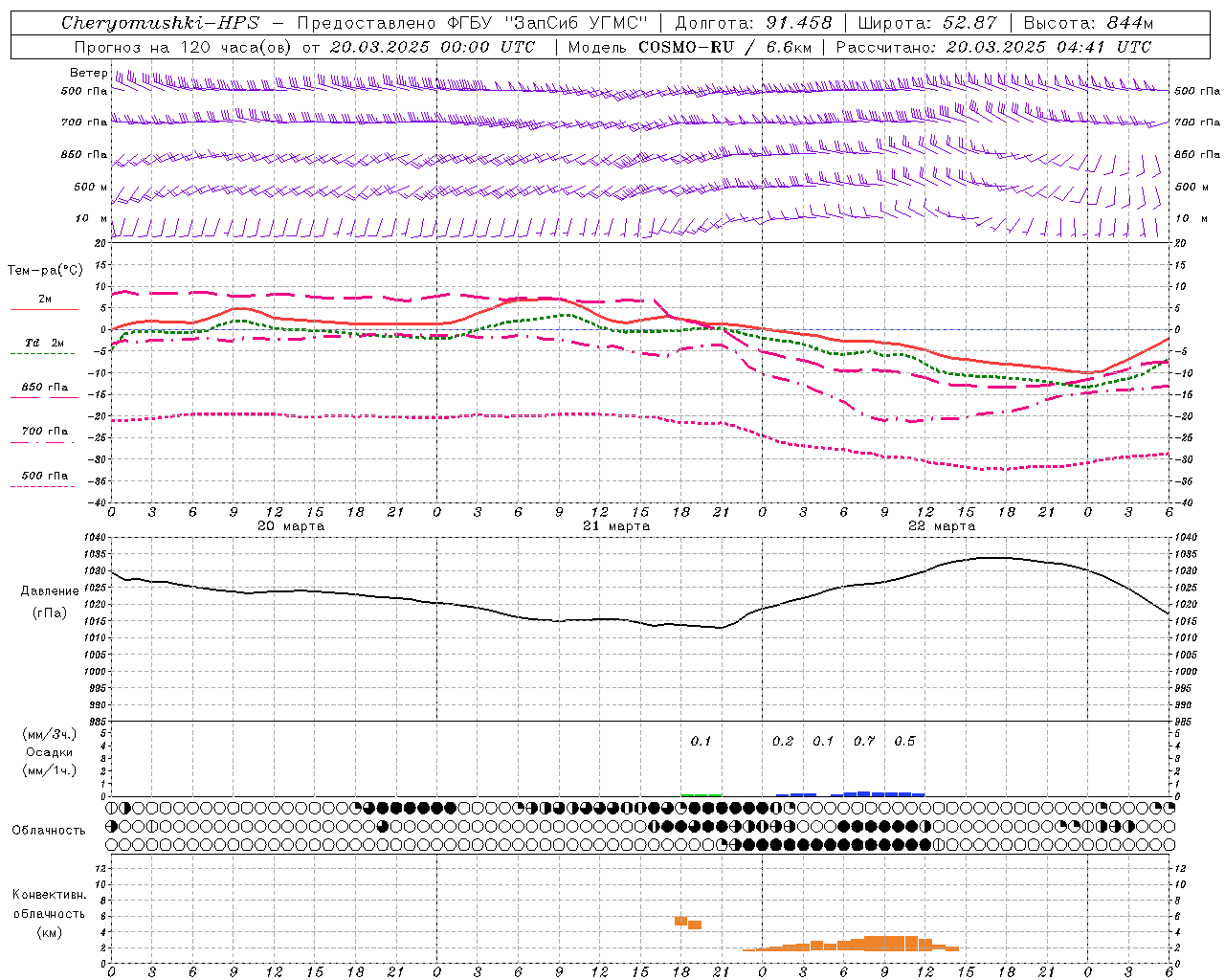Viewport: 1225px width, 980px height.
Task: Click the 0.7 precipitation amount value
Action: [864, 741]
